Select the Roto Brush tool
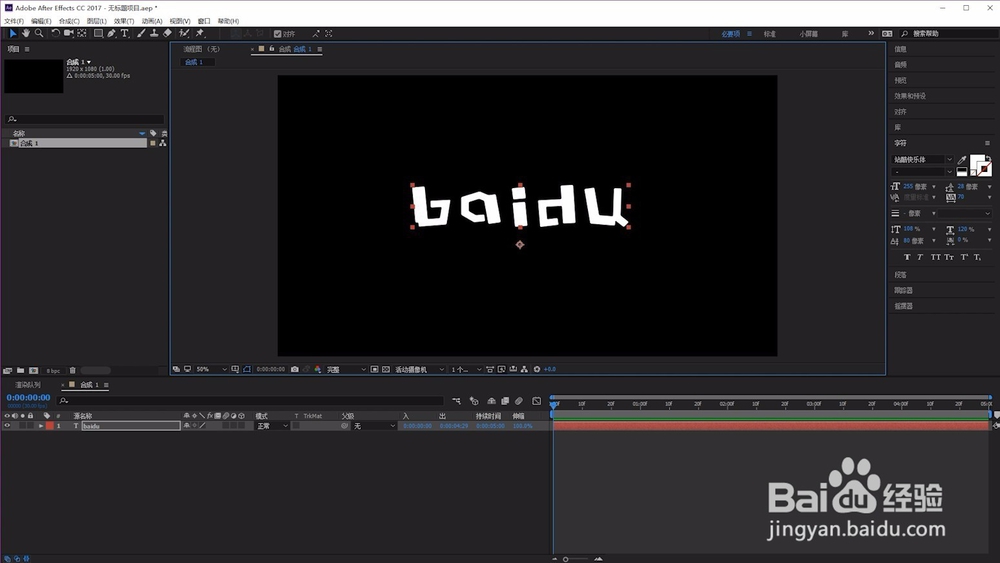1000x563 pixels. point(184,33)
